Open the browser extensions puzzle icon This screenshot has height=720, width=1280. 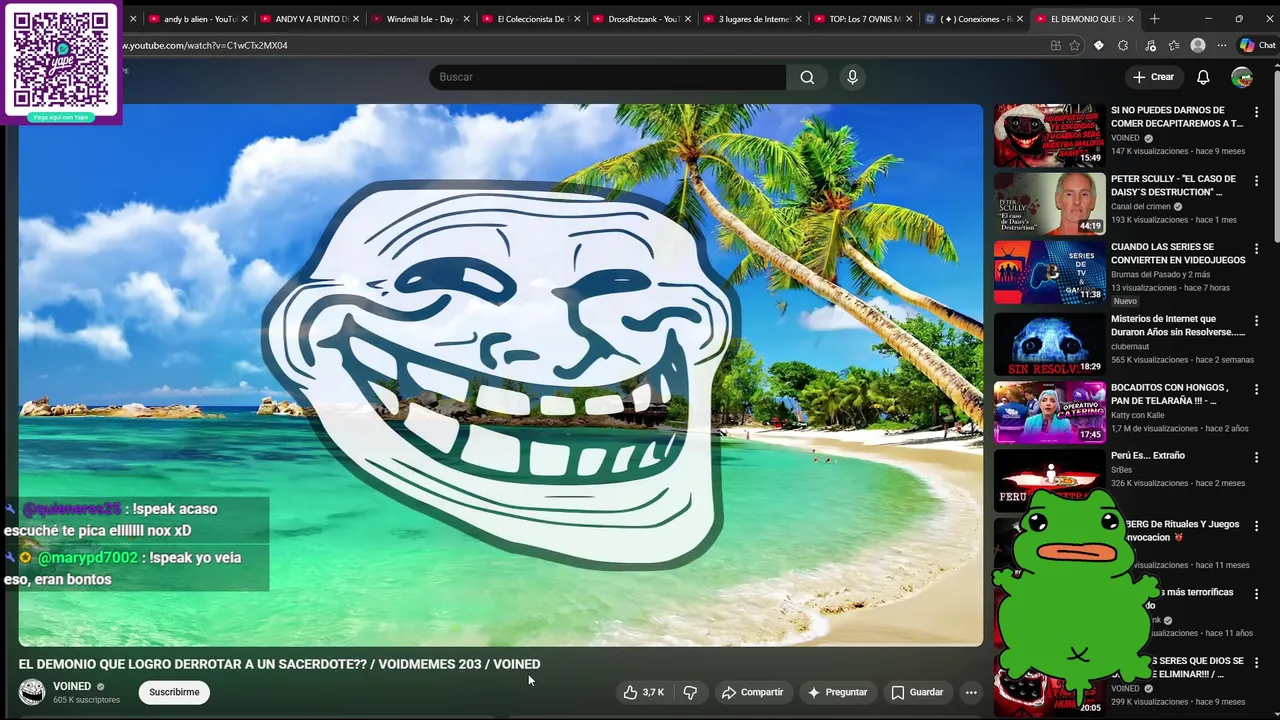tap(1123, 45)
